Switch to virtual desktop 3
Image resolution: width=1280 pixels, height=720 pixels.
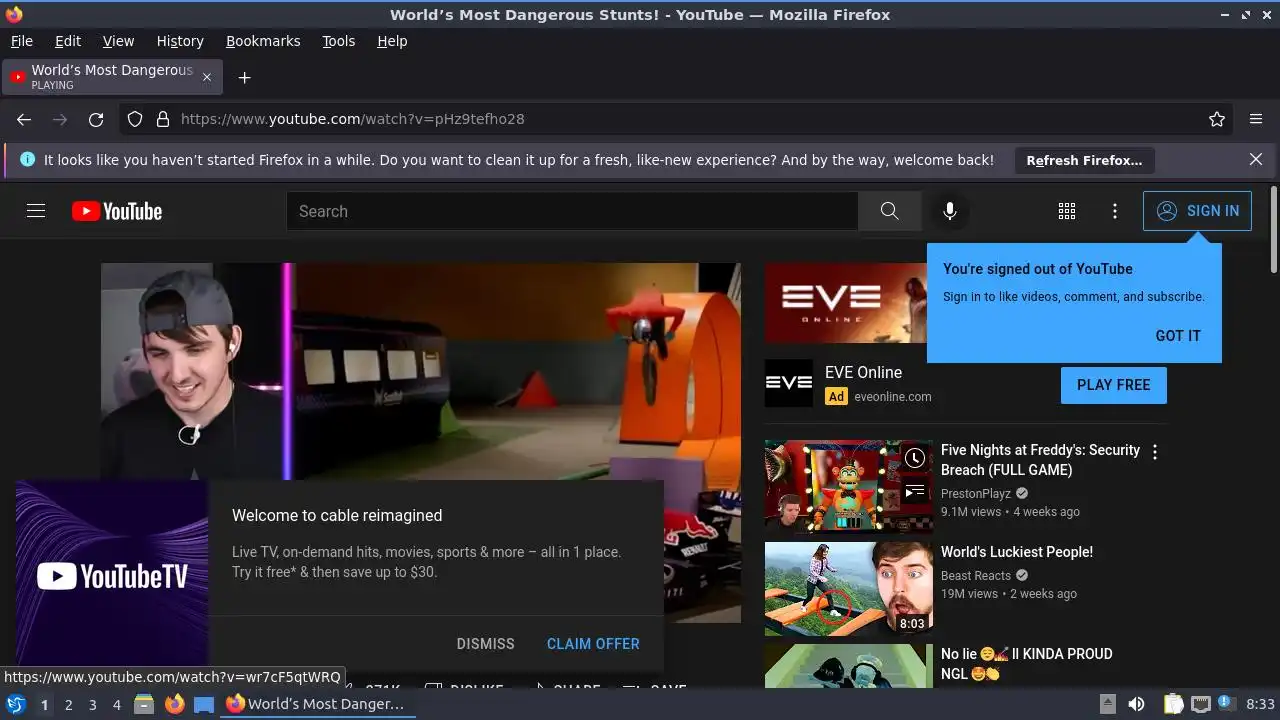pos(93,705)
